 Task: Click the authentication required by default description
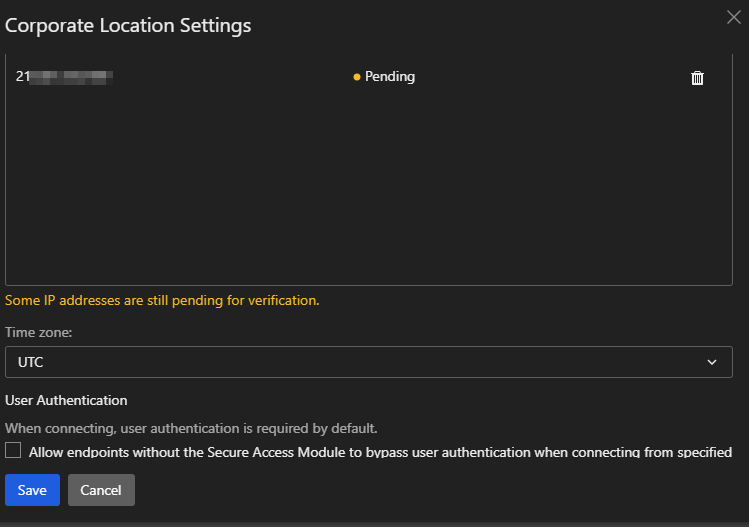191,428
